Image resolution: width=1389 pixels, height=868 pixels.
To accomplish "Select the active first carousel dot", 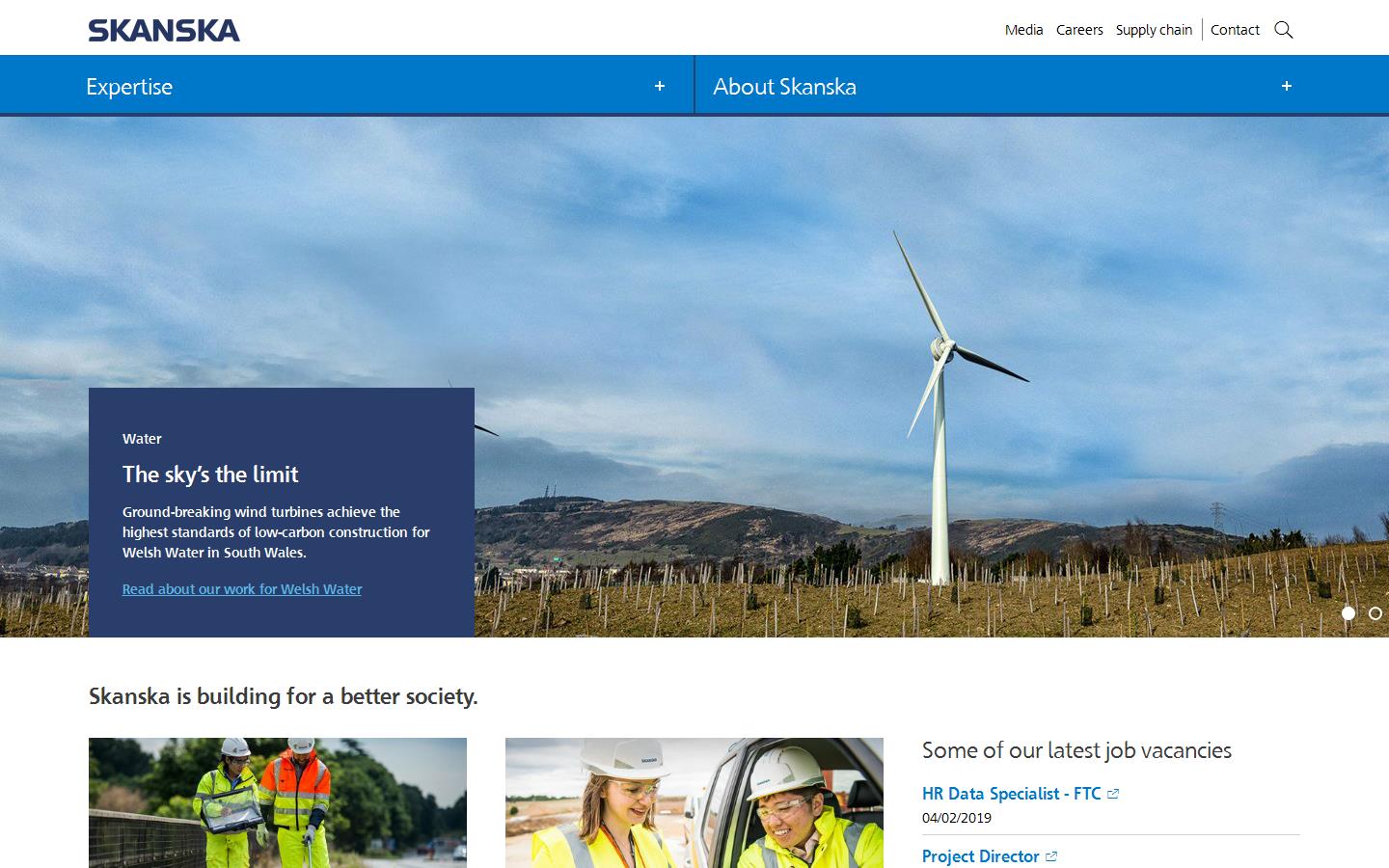I will [x=1348, y=613].
